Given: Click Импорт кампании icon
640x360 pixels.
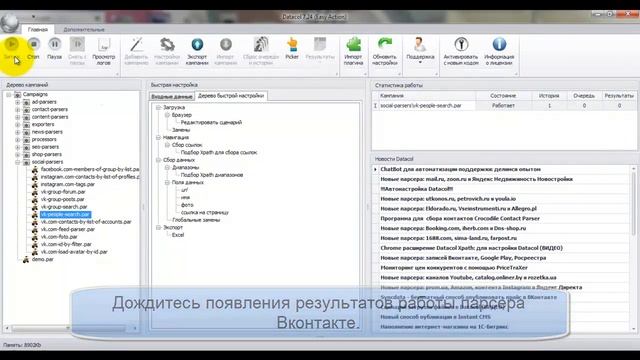Looking at the screenshot, I should click(x=226, y=44).
